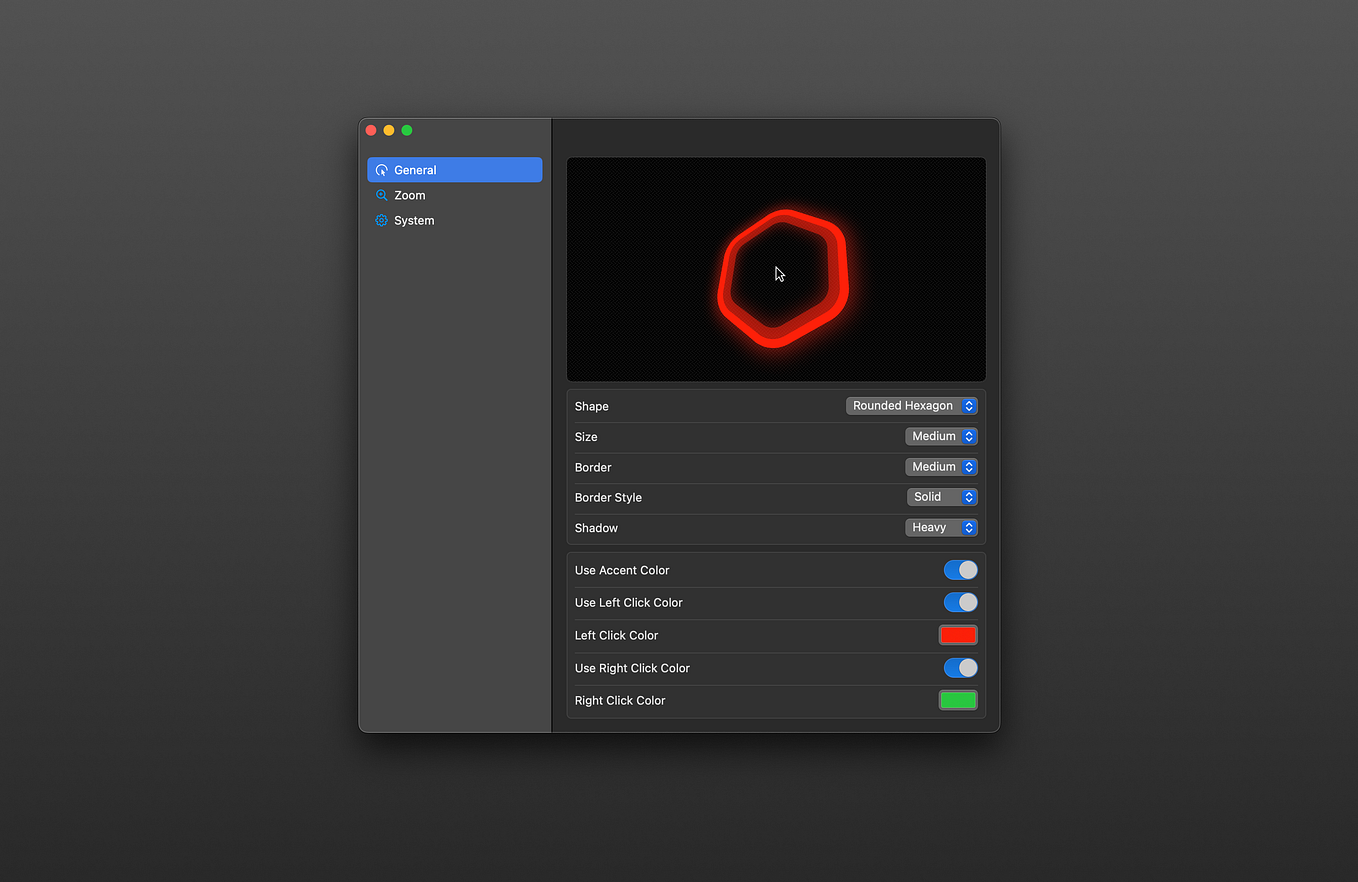Click the magnifying glass Zoom icon

click(x=381, y=195)
